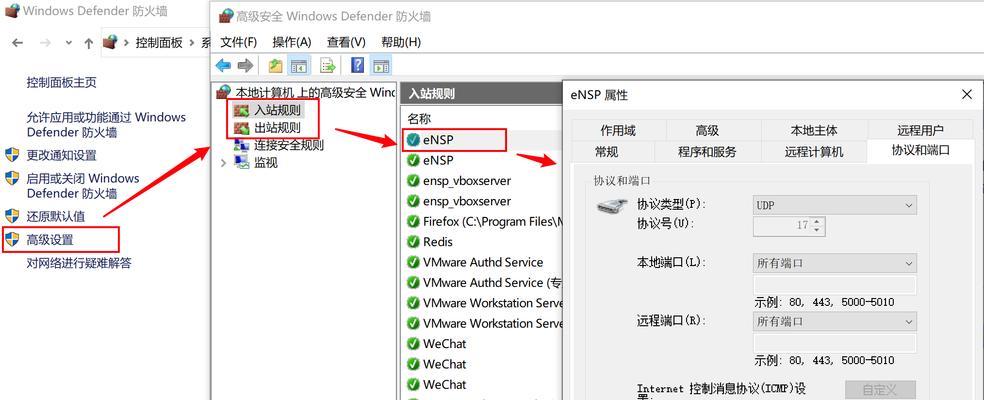This screenshot has height=400, width=984.
Task: Click the shield icon beside 还原默认值
Action: coord(12,216)
